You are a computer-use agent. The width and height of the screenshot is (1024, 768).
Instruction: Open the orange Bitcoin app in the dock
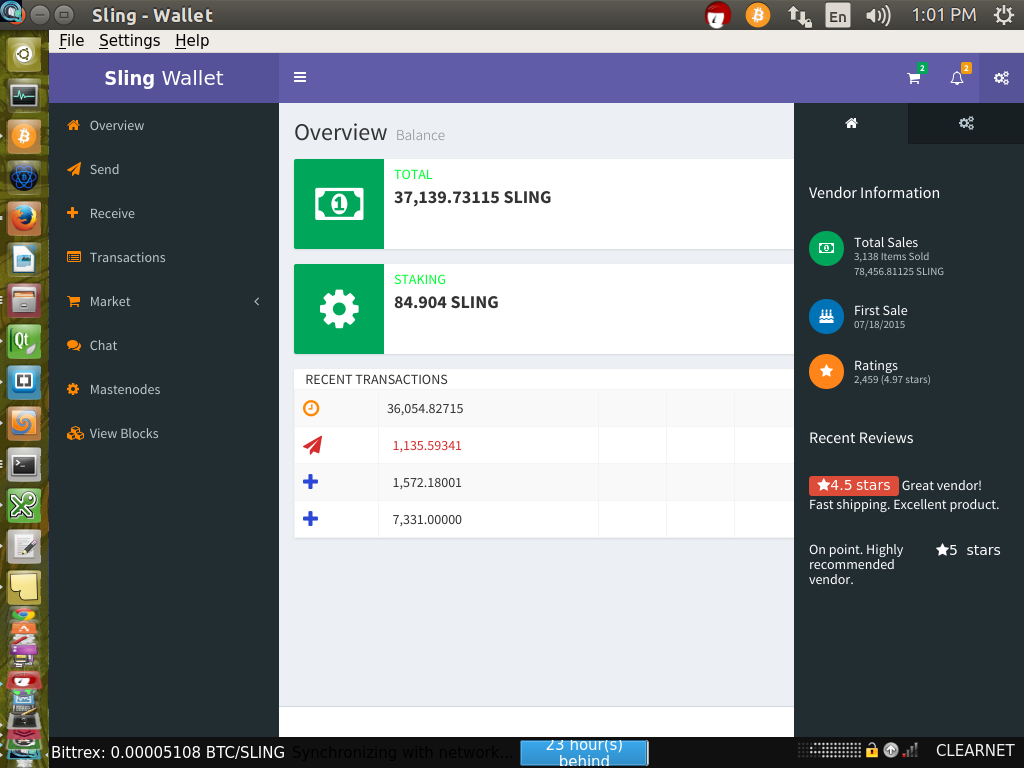click(24, 136)
